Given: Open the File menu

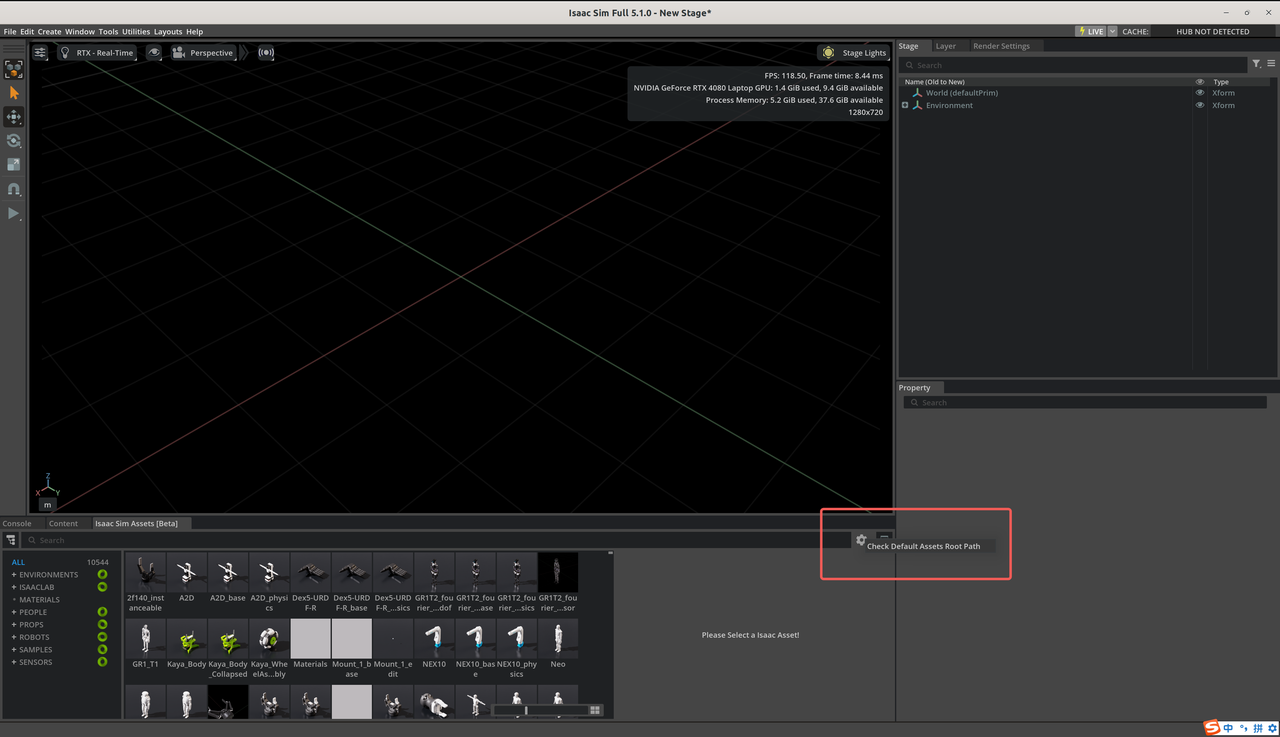Looking at the screenshot, I should pos(10,31).
